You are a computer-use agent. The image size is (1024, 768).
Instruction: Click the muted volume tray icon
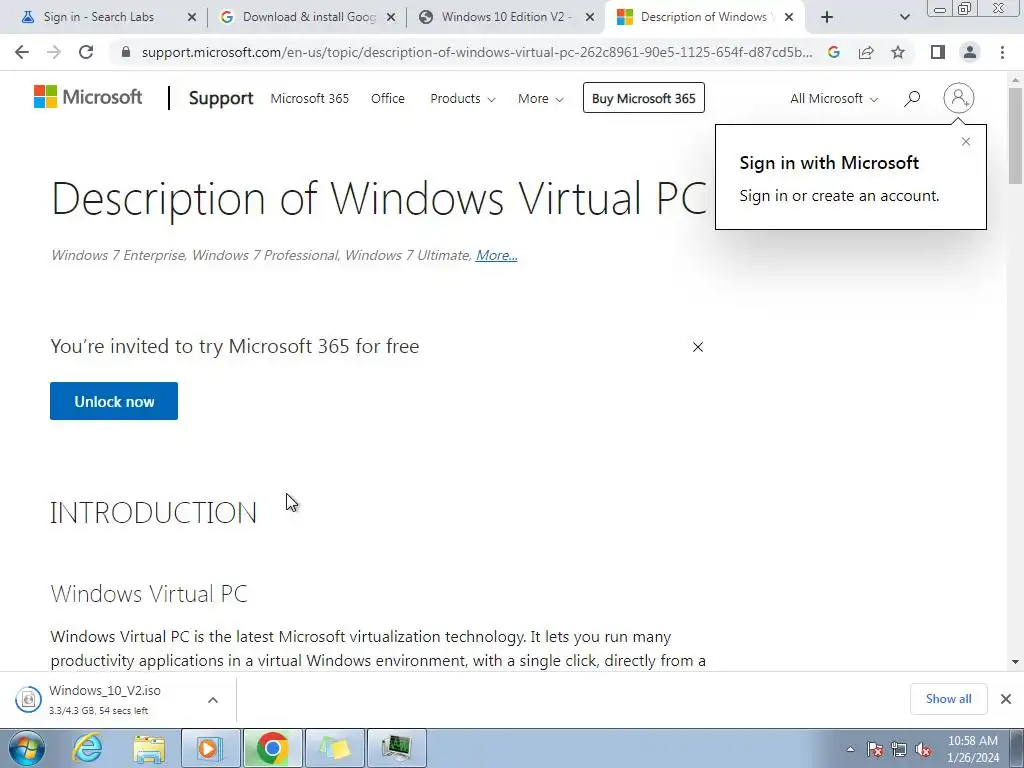point(923,749)
